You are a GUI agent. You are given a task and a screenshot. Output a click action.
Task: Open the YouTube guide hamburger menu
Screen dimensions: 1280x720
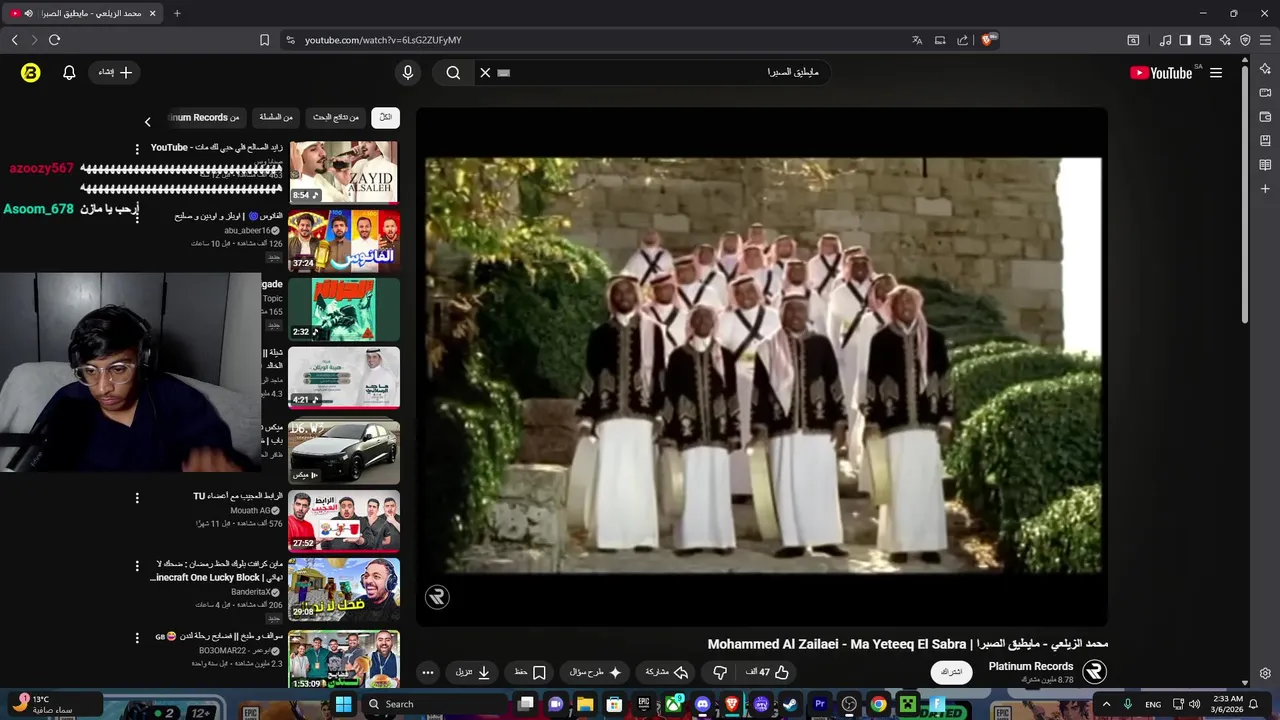tap(1216, 73)
